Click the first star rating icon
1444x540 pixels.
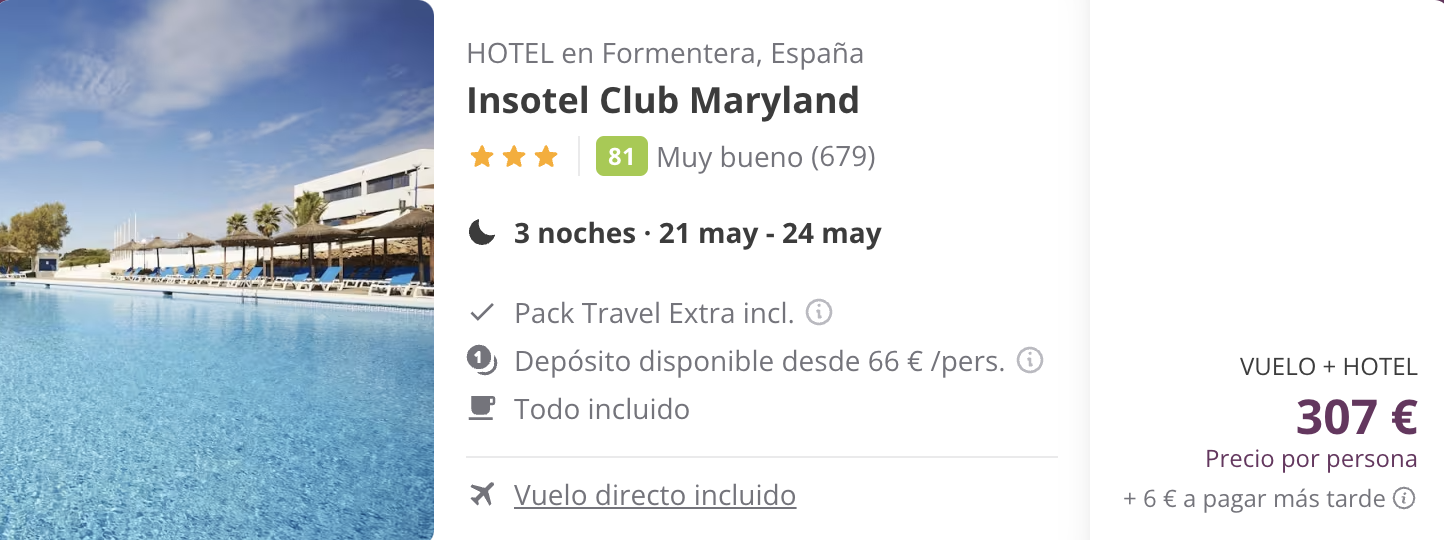tap(482, 157)
